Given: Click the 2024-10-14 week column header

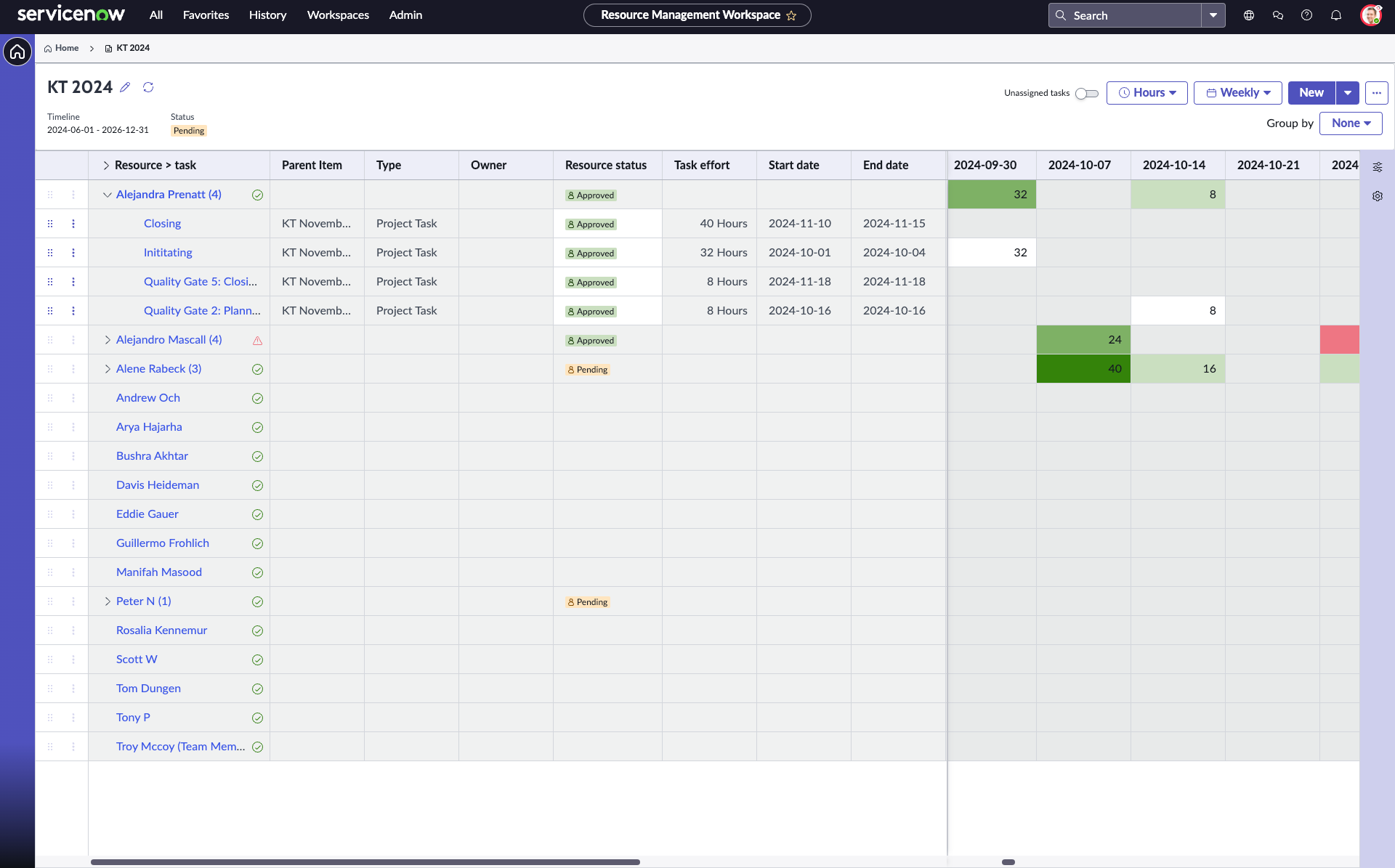Looking at the screenshot, I should [1178, 166].
